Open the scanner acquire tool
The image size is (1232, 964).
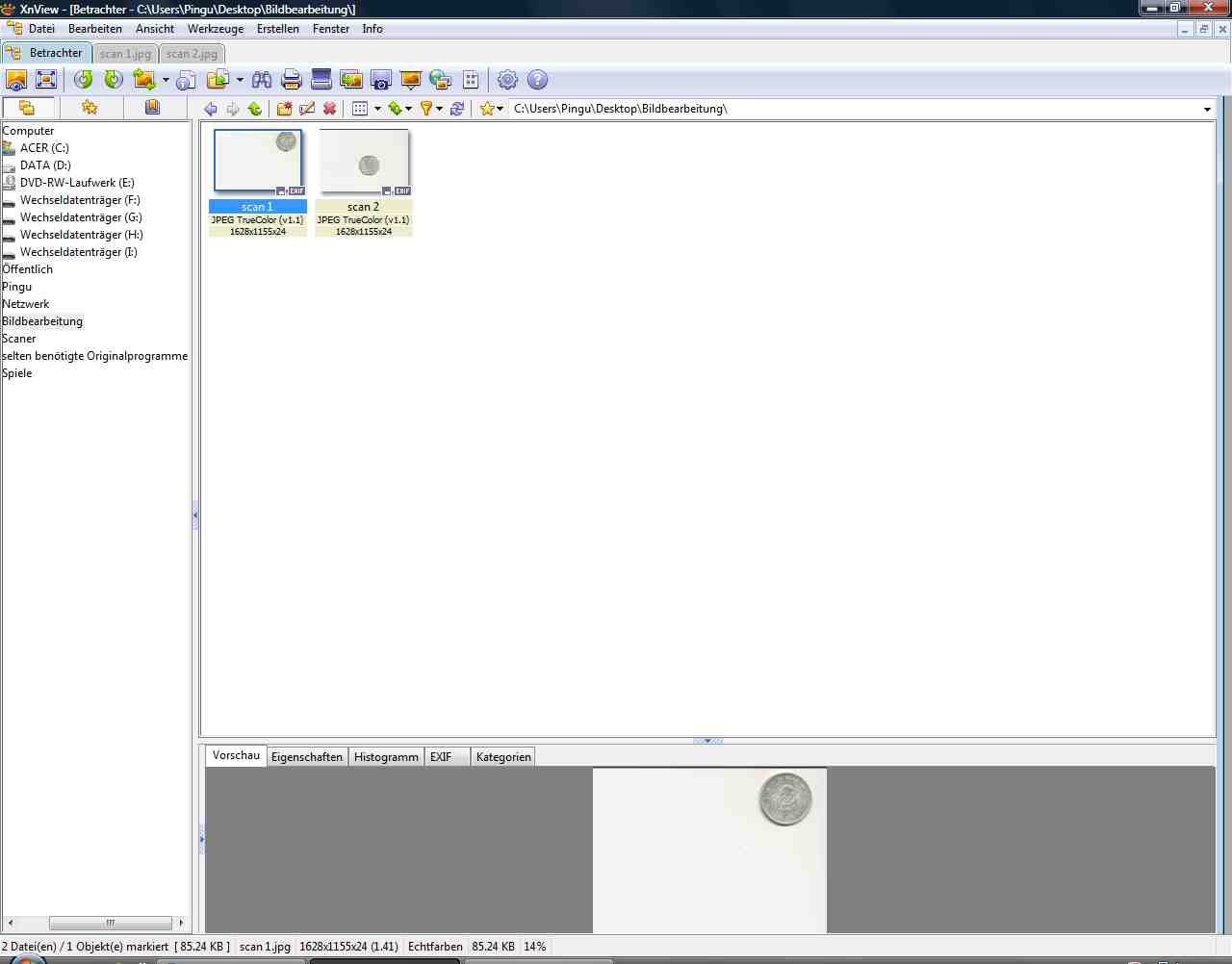tap(321, 80)
